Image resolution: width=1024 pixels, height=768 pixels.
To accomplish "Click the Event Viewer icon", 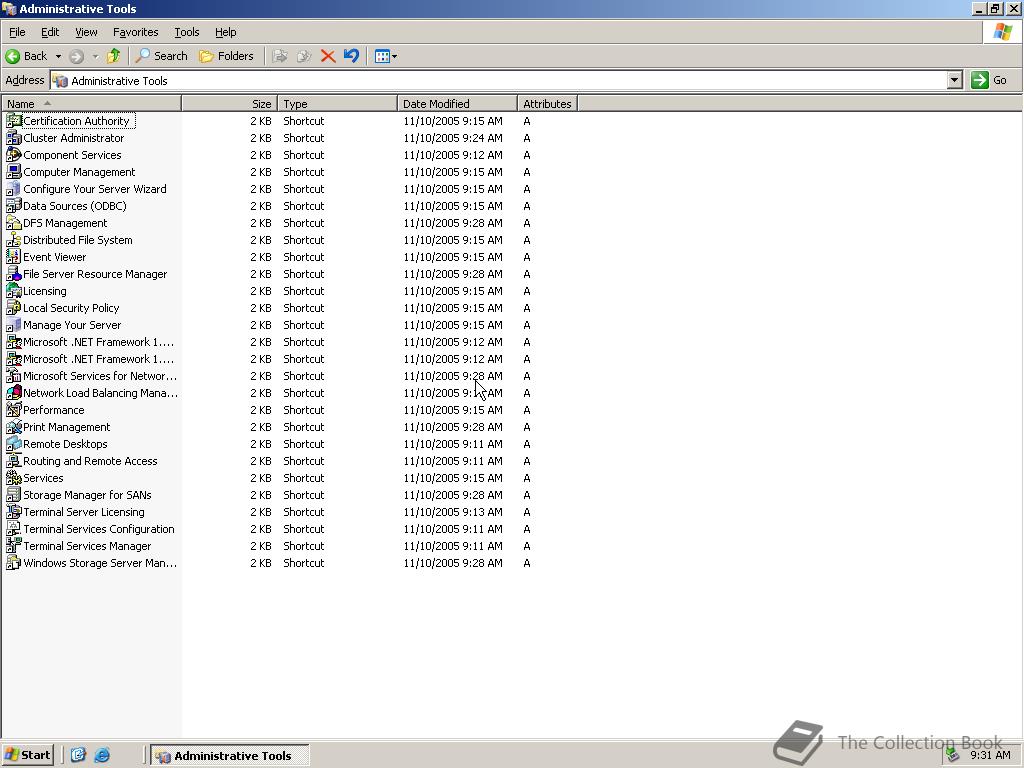I will click(13, 257).
